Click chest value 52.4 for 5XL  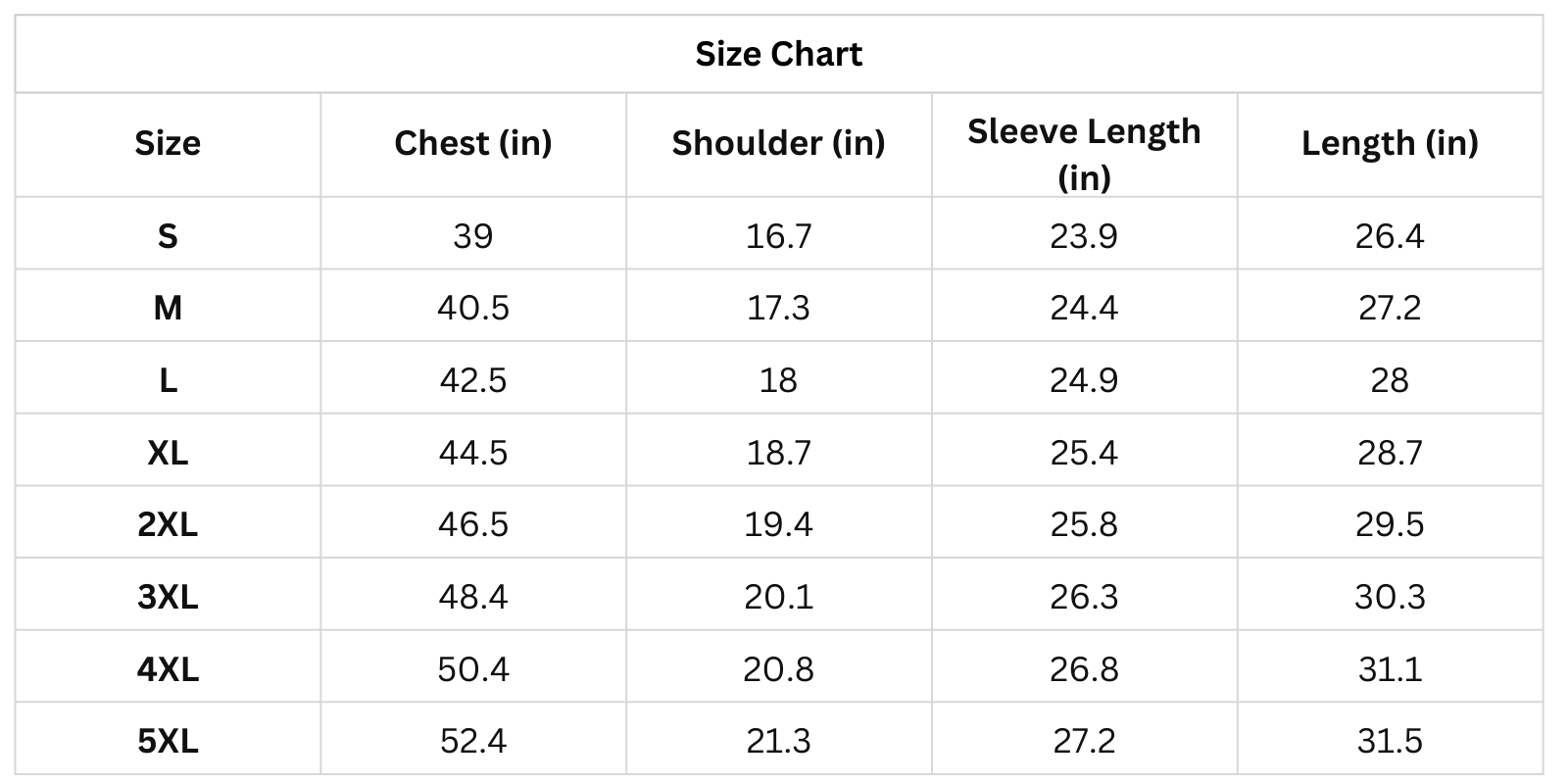(472, 741)
